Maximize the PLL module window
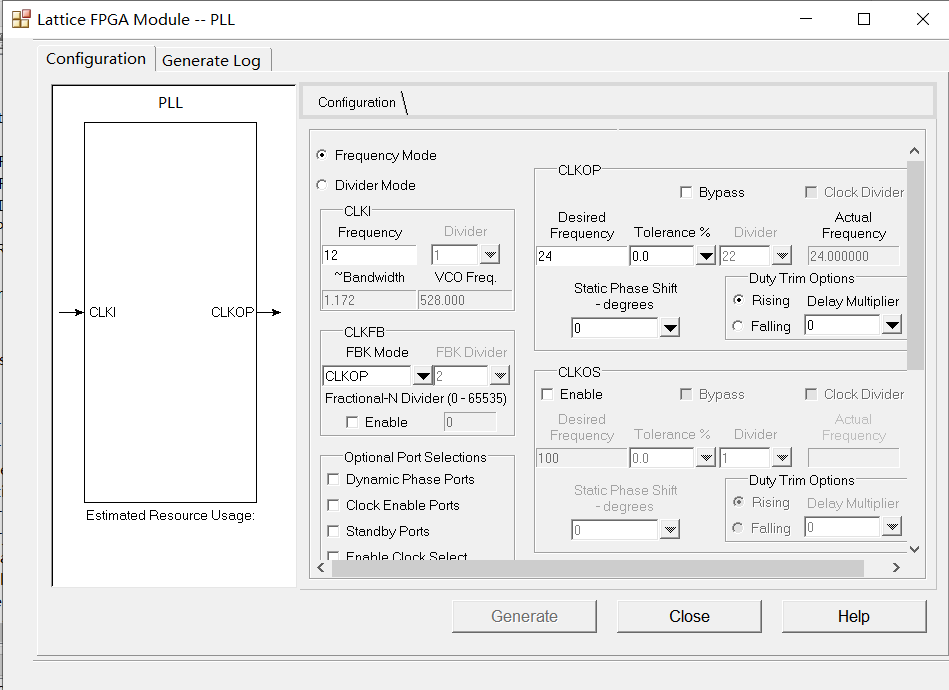Image resolution: width=949 pixels, height=690 pixels. (864, 19)
